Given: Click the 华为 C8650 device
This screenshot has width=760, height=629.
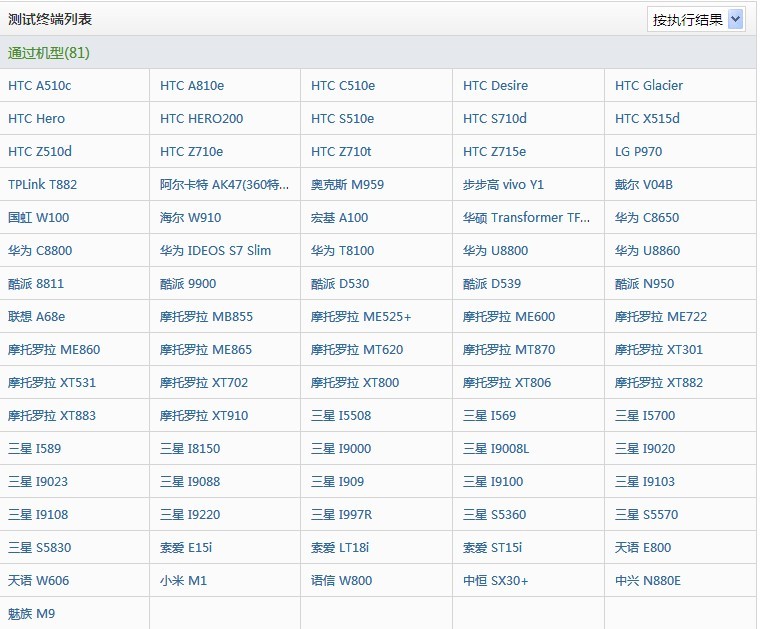Looking at the screenshot, I should 647,218.
